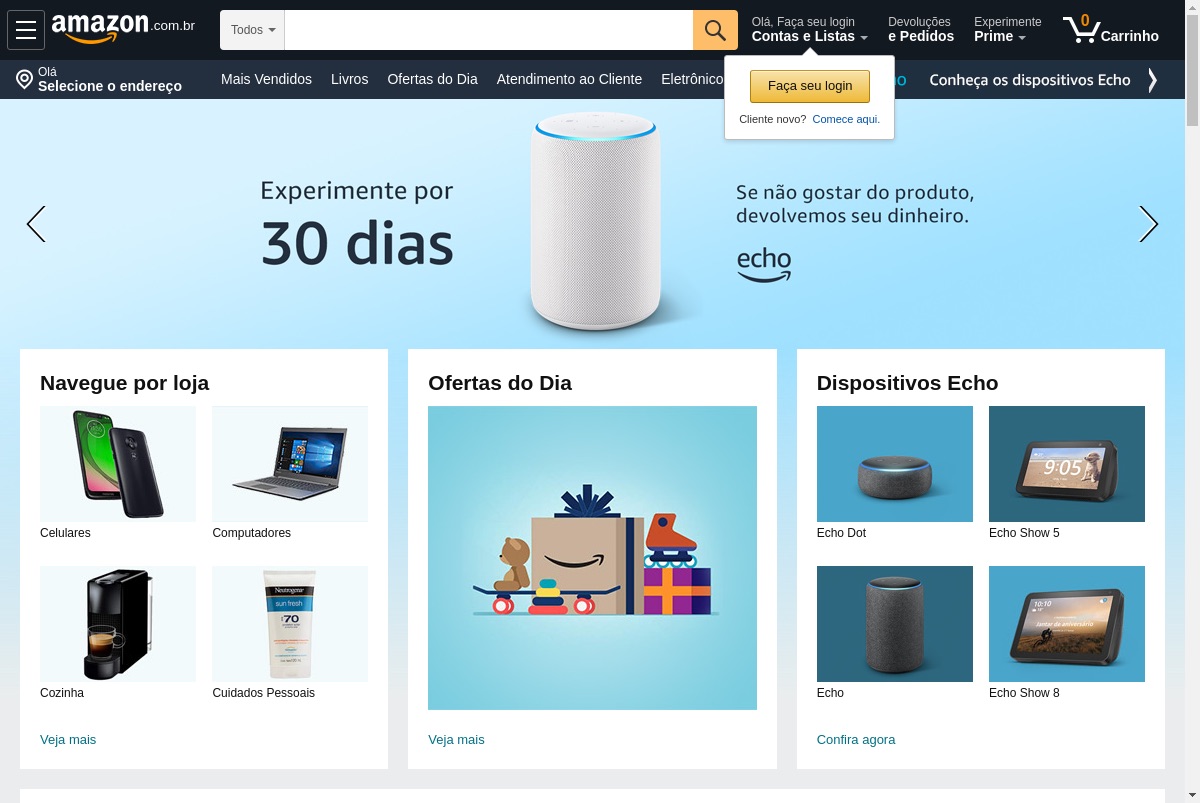The width and height of the screenshot is (1200, 803).
Task: Click the Amazon.com.br logo
Action: pos(123,28)
